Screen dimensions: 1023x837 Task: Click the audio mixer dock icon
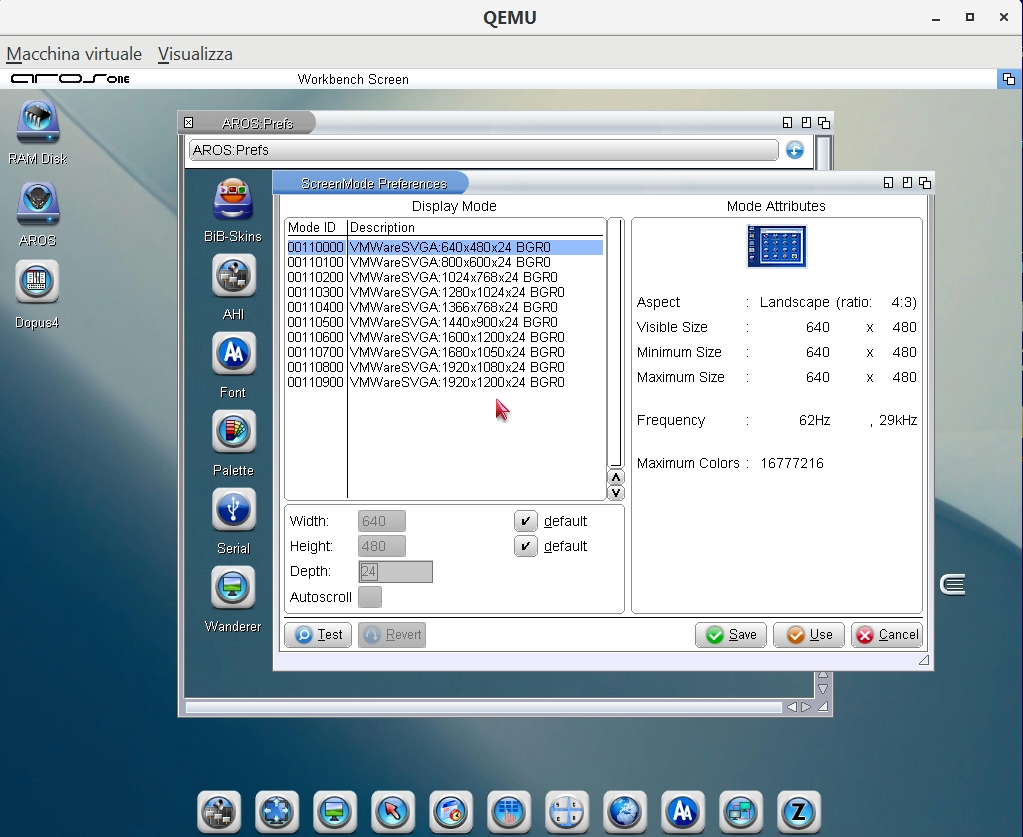click(x=219, y=812)
